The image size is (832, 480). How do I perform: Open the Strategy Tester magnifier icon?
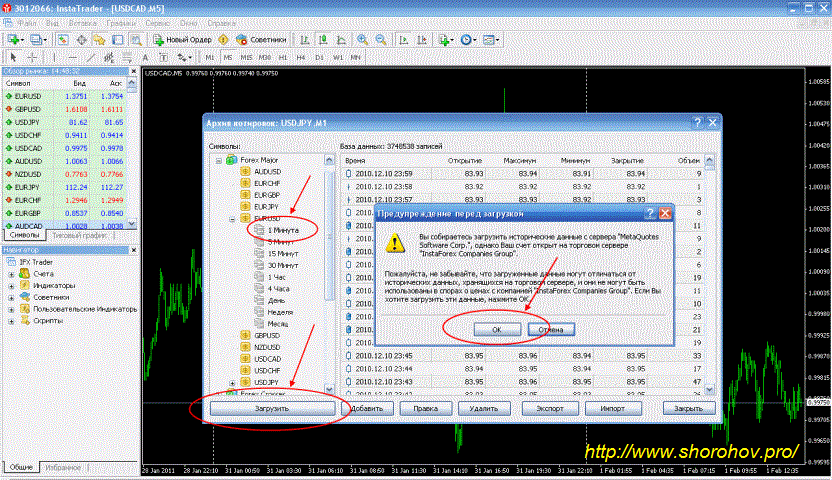point(136,40)
